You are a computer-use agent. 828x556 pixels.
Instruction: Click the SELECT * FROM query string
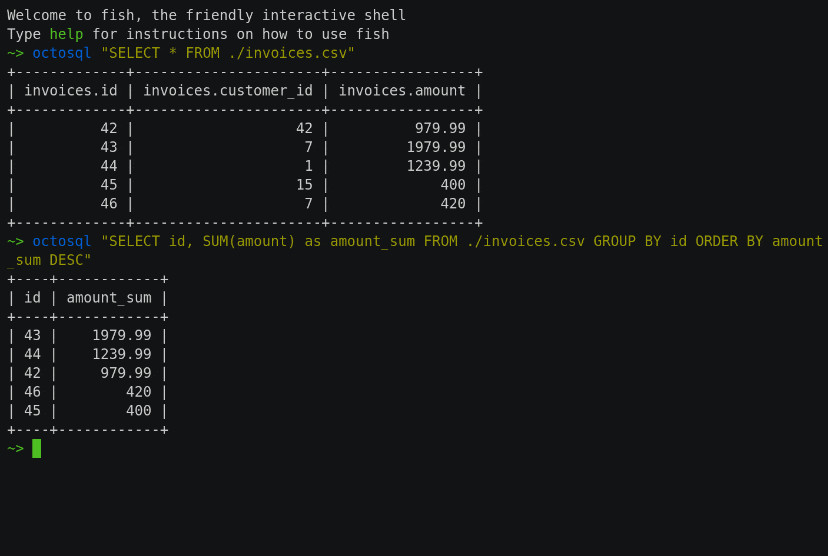(x=228, y=53)
